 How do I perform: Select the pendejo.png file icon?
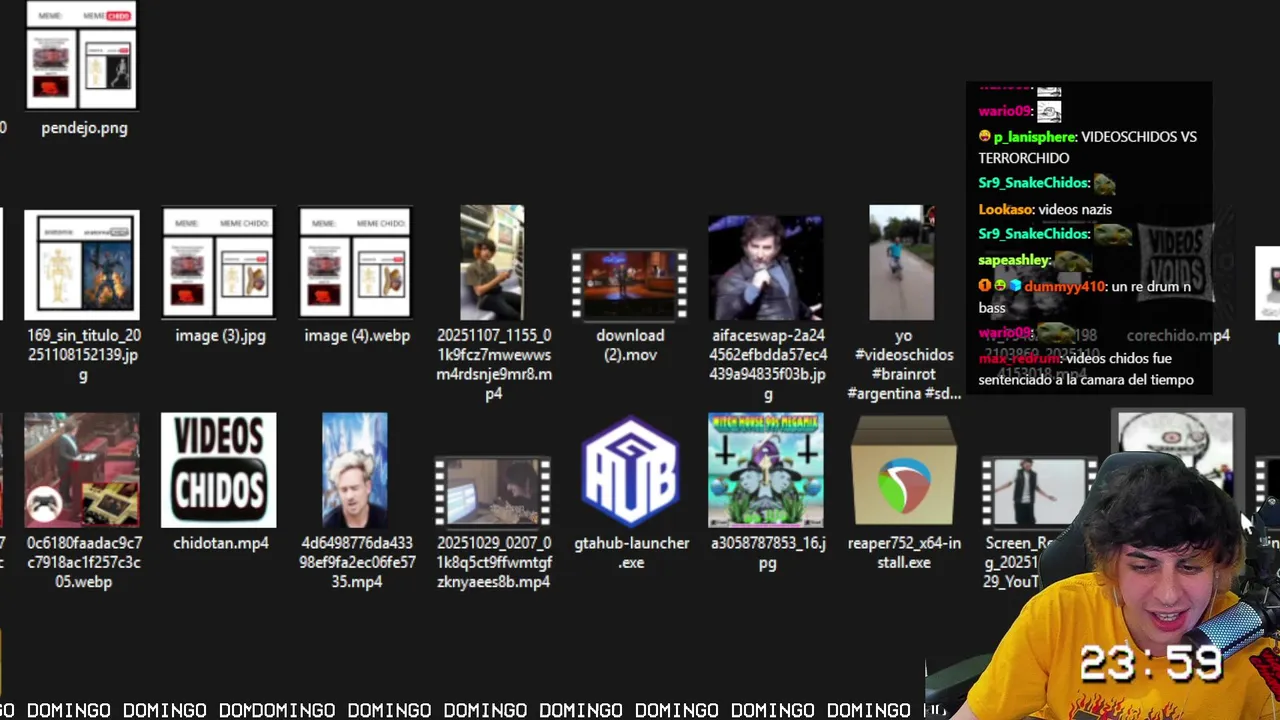(x=81, y=55)
